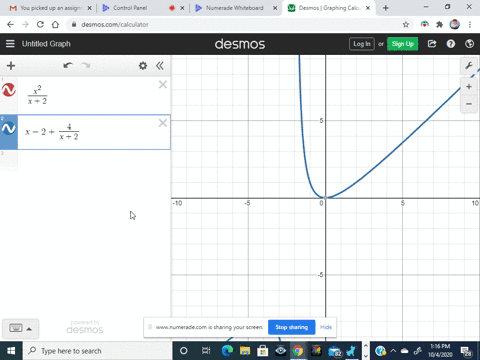
Task: Redo the last edit
Action: coord(86,65)
